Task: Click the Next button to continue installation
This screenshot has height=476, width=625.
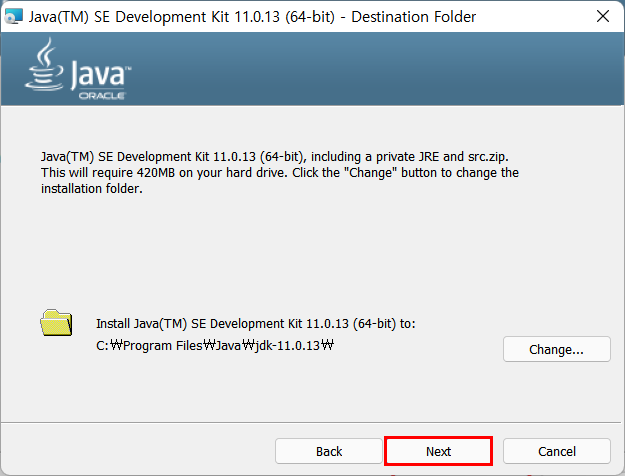Action: coord(438,451)
